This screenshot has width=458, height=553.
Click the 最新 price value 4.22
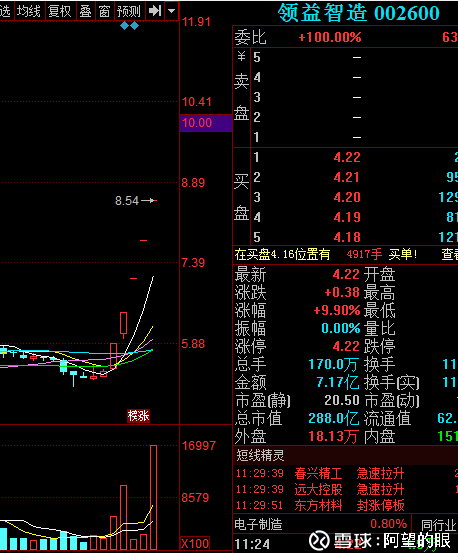click(x=346, y=274)
